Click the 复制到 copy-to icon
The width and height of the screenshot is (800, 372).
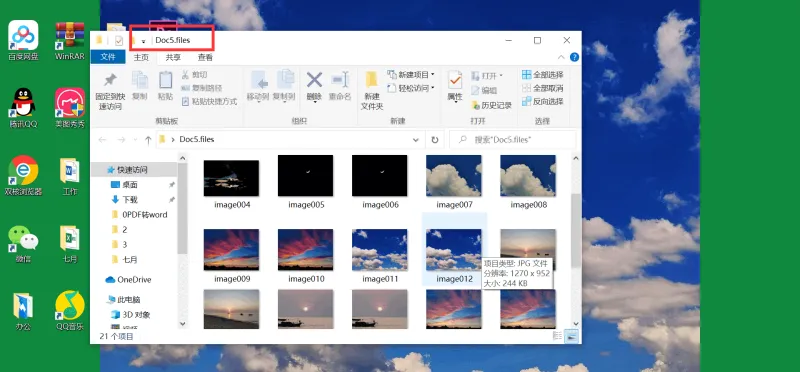285,80
